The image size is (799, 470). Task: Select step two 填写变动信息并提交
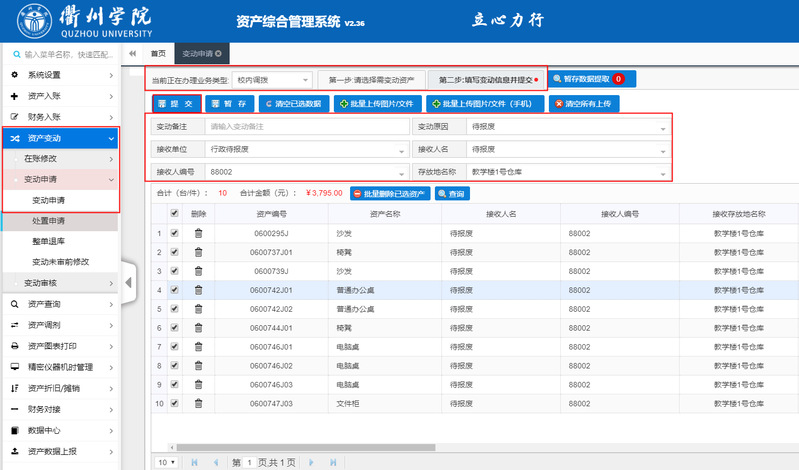point(486,80)
